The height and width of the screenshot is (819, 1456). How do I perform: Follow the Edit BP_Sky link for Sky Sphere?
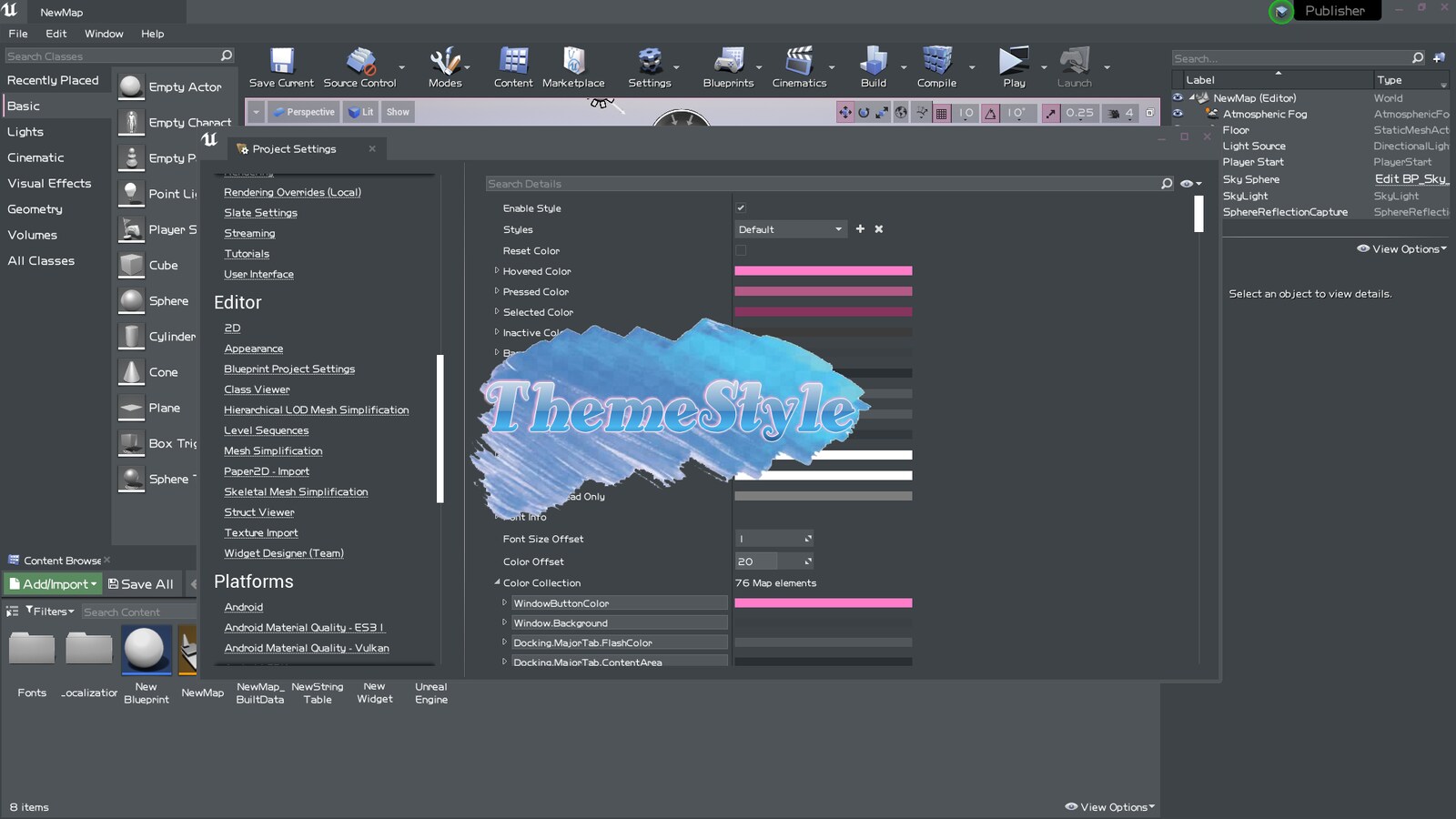[x=1409, y=179]
